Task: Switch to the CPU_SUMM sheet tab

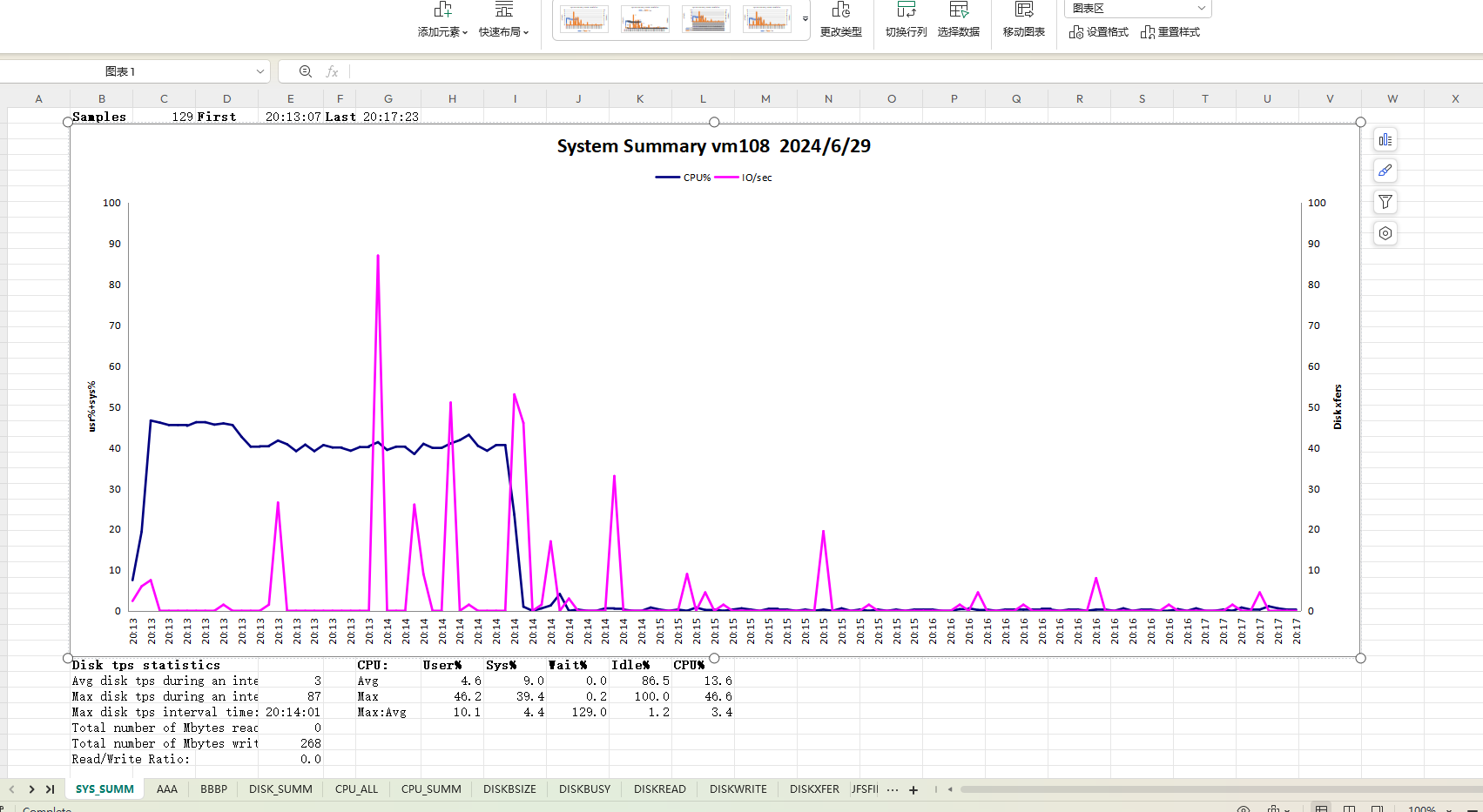Action: [431, 789]
